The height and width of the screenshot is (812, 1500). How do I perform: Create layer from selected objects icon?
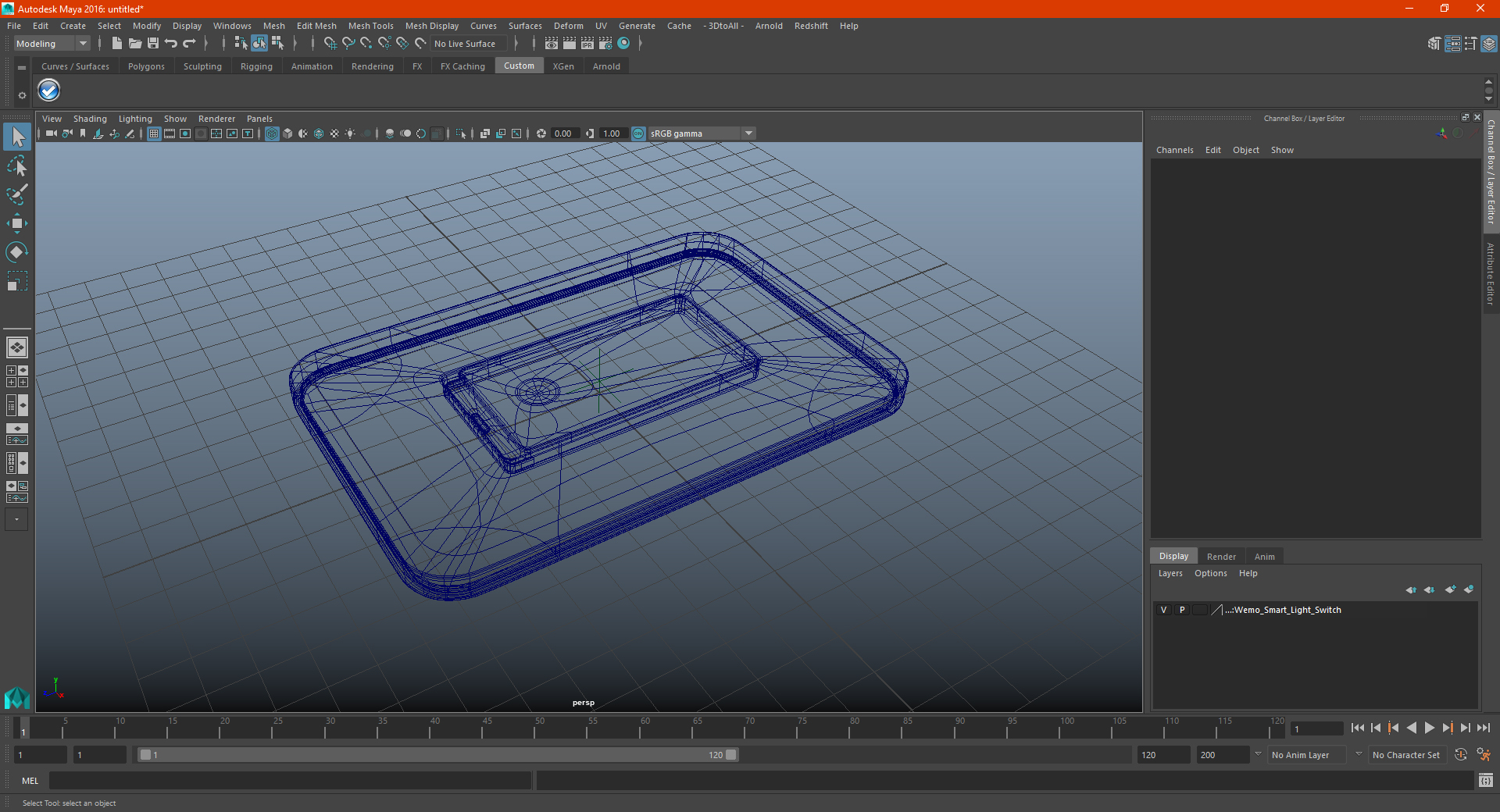tap(1469, 589)
